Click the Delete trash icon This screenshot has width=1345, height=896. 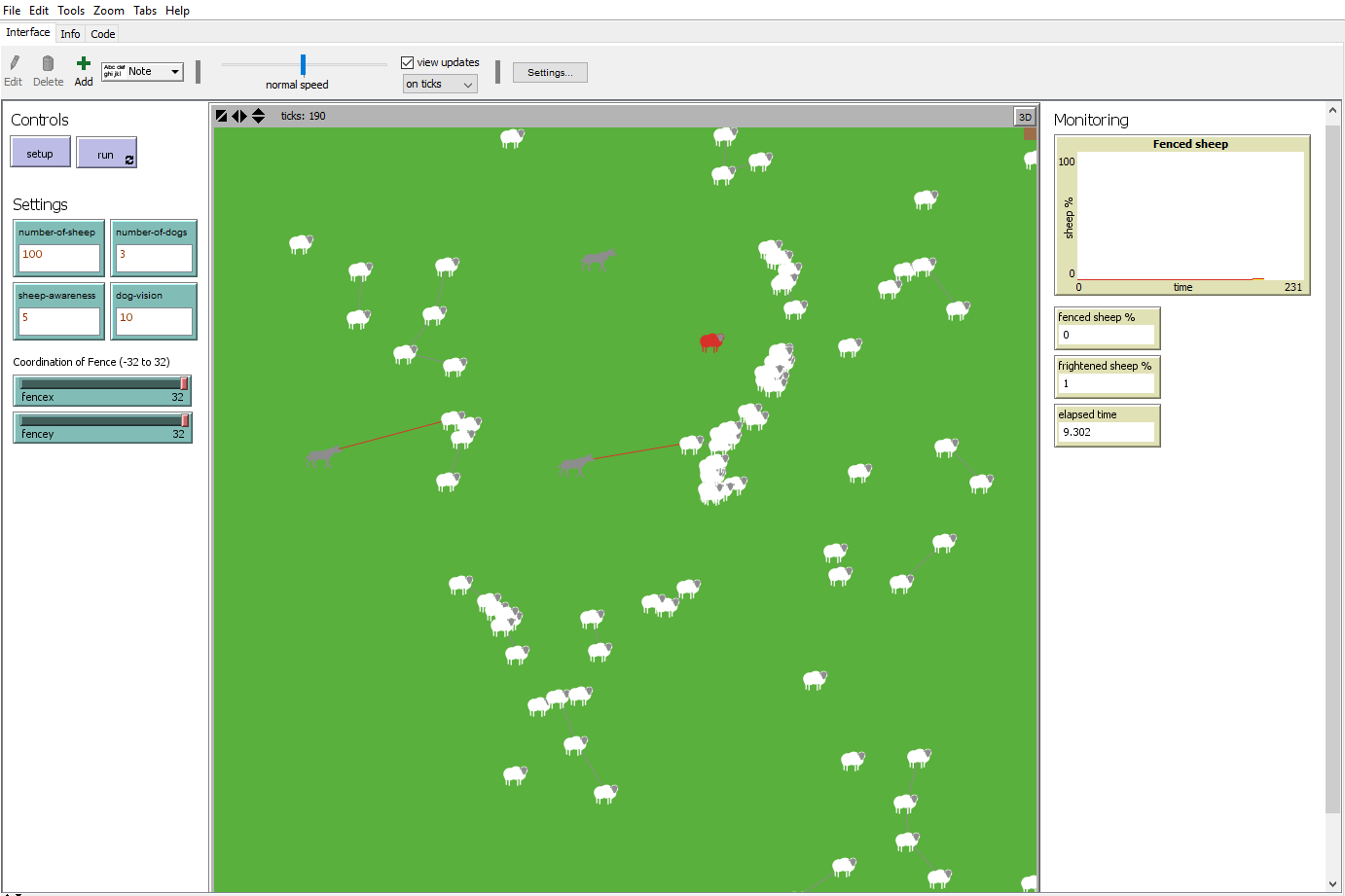click(x=48, y=64)
